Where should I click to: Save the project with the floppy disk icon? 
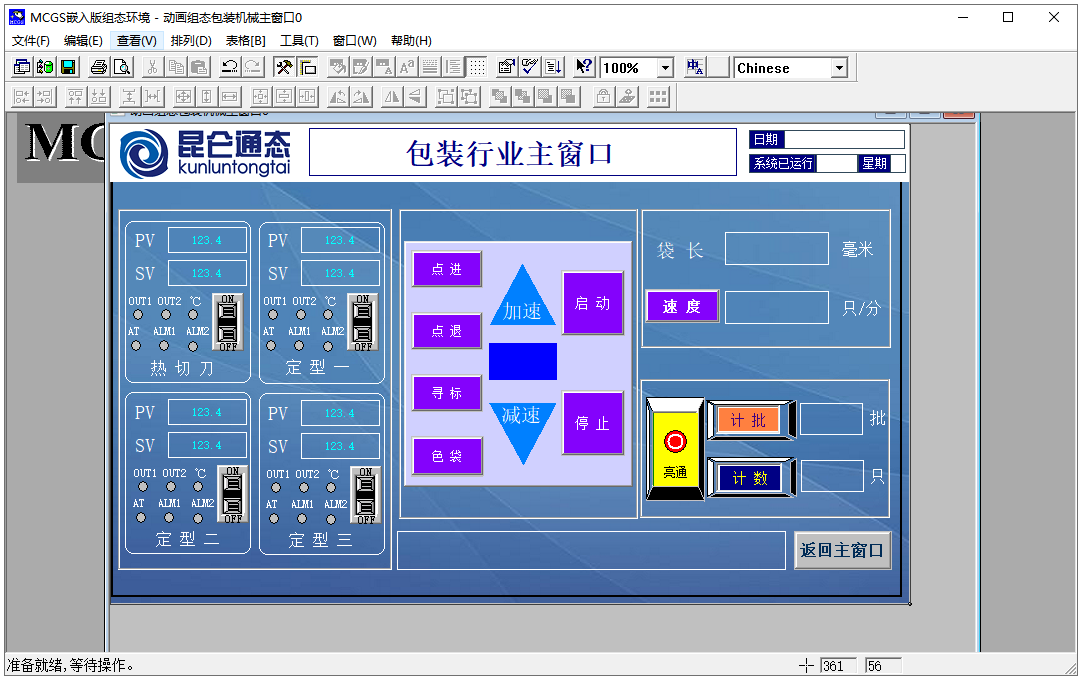(68, 67)
